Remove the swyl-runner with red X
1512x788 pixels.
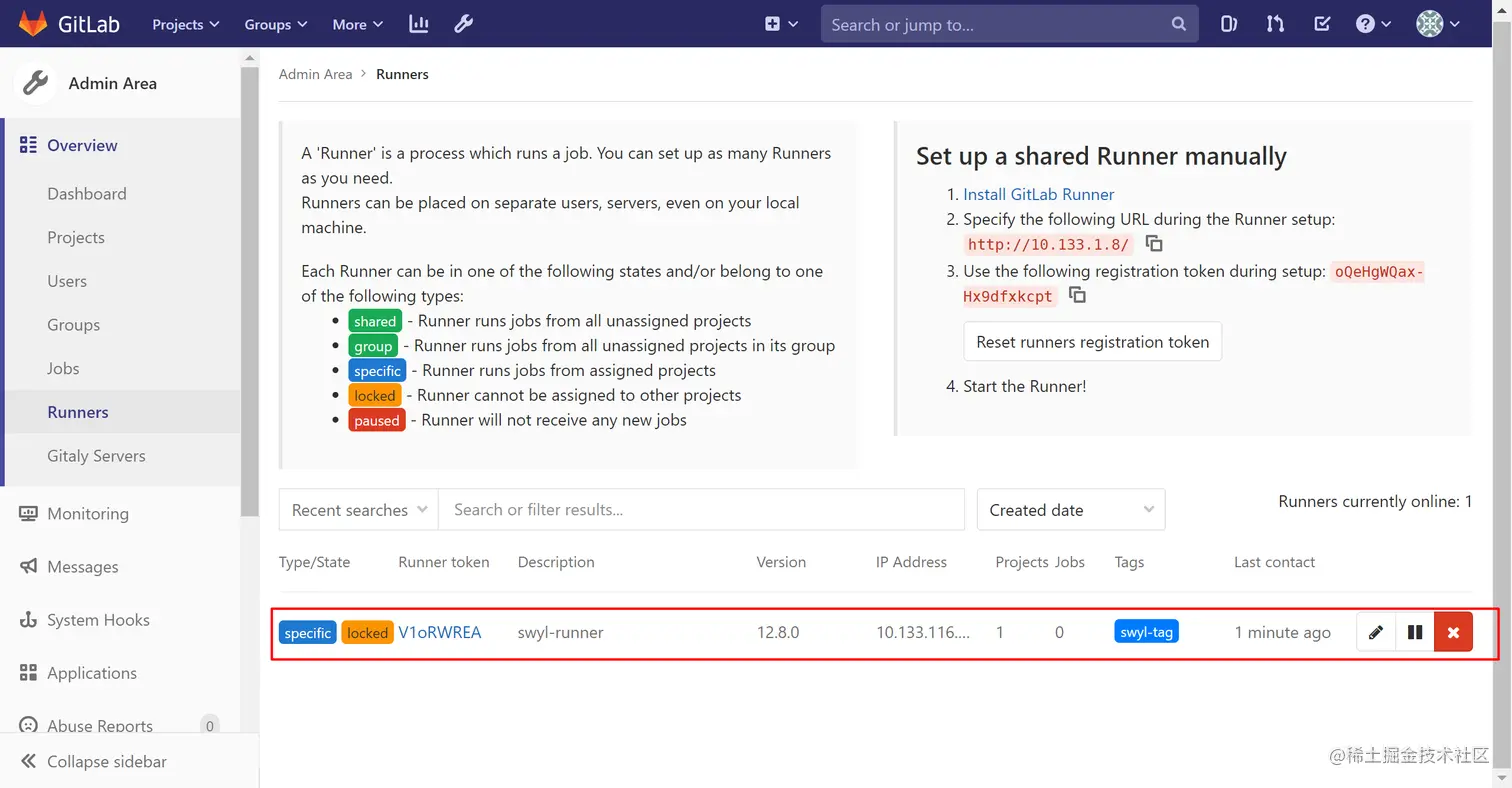point(1453,632)
